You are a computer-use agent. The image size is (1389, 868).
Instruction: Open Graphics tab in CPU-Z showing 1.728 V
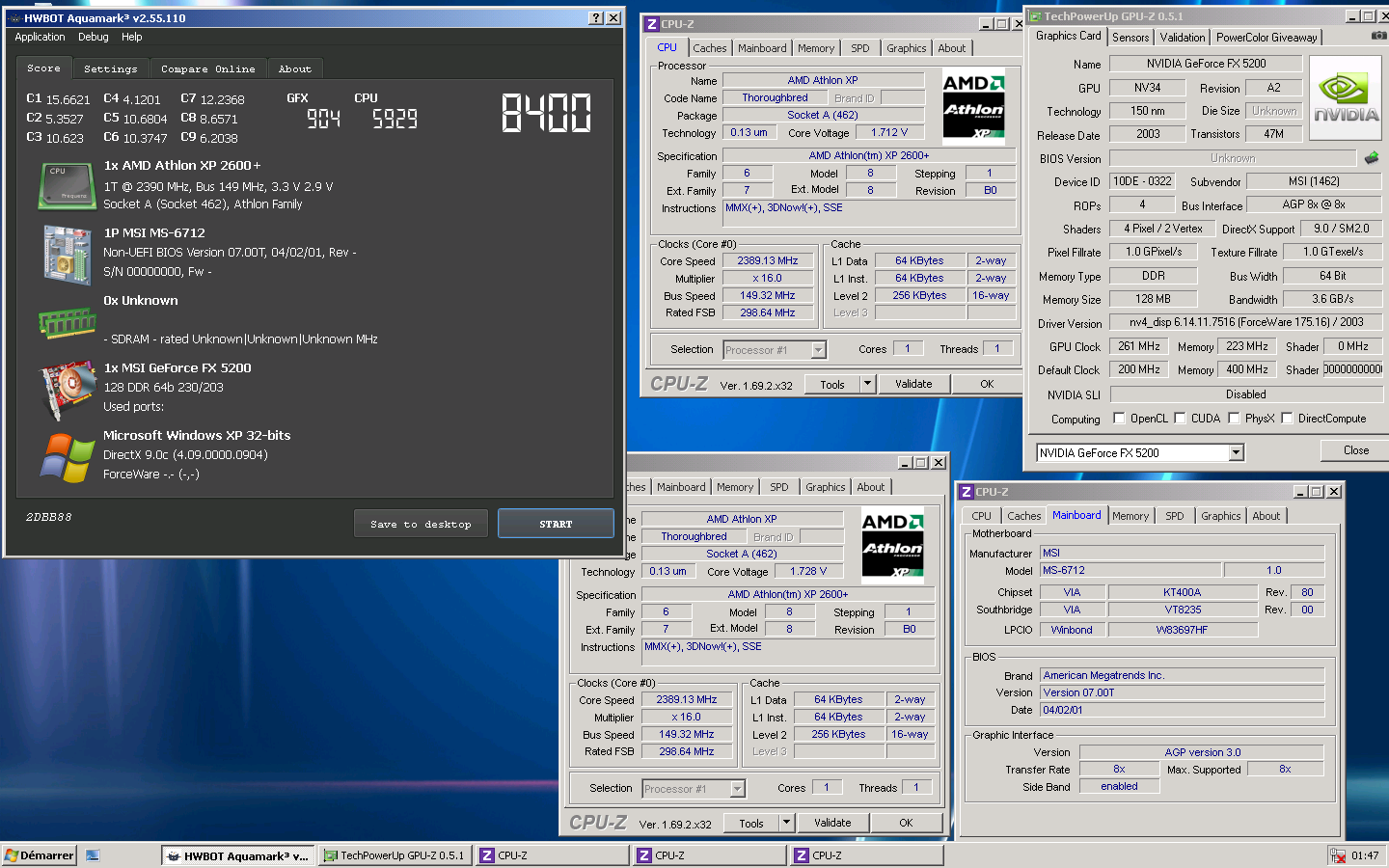coord(826,487)
